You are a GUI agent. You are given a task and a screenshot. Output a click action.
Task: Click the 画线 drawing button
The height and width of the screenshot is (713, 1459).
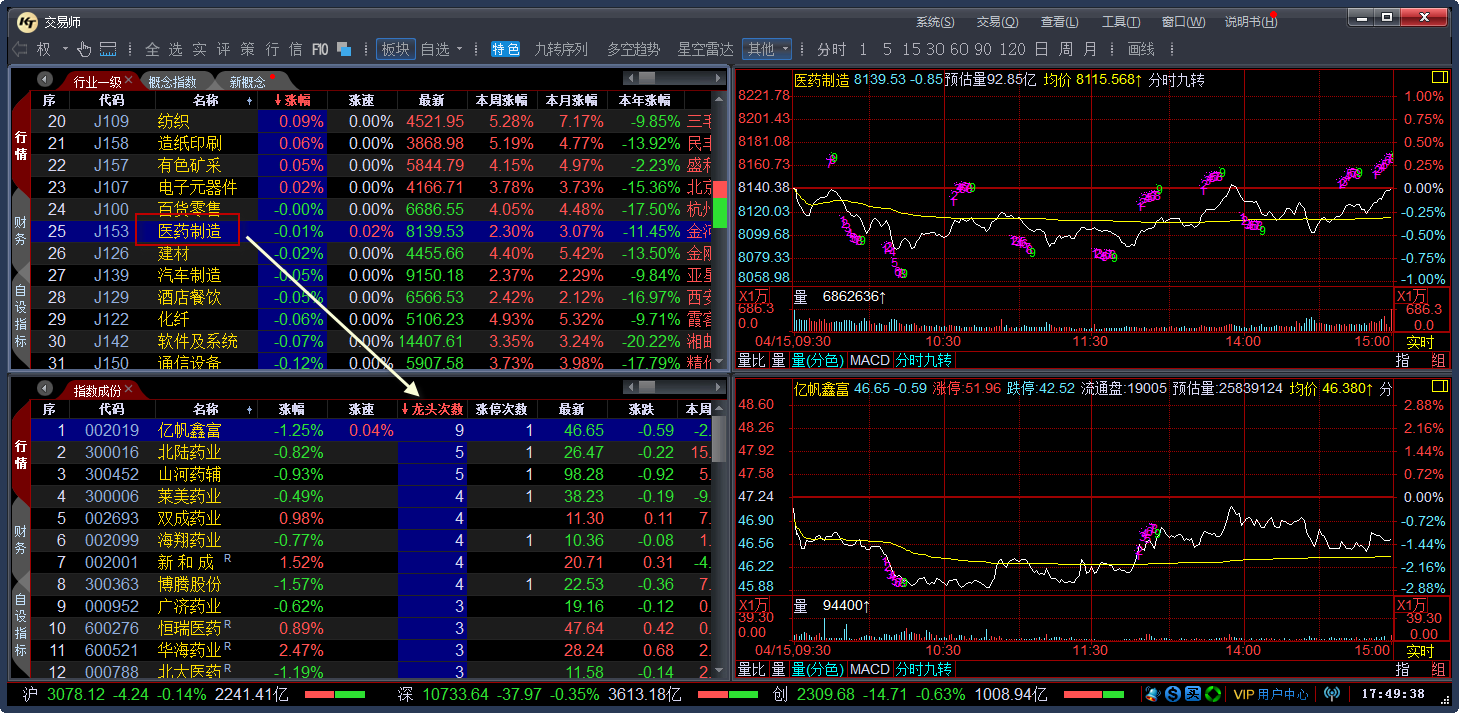1141,49
